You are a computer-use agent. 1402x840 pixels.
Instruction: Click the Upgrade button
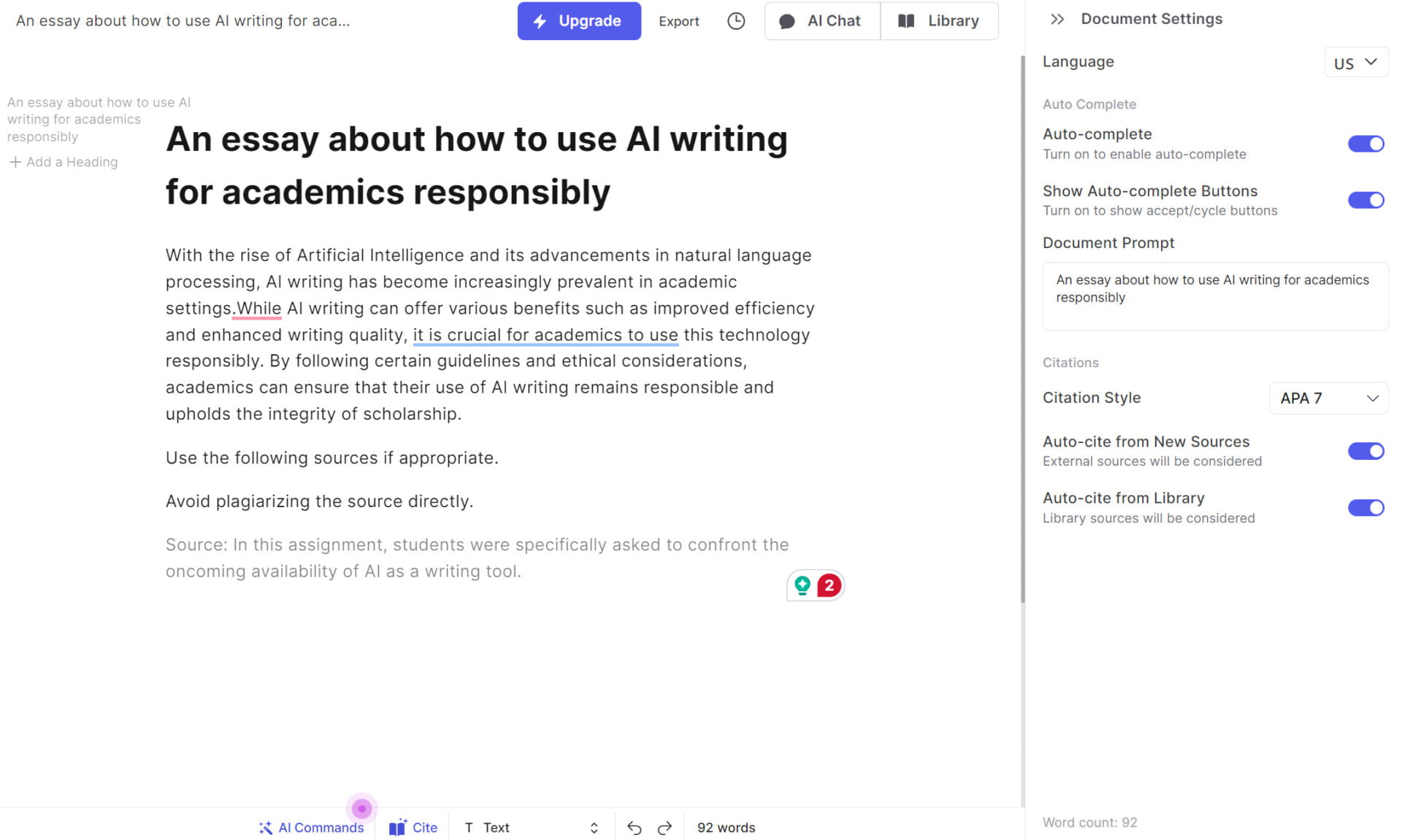[x=579, y=21]
